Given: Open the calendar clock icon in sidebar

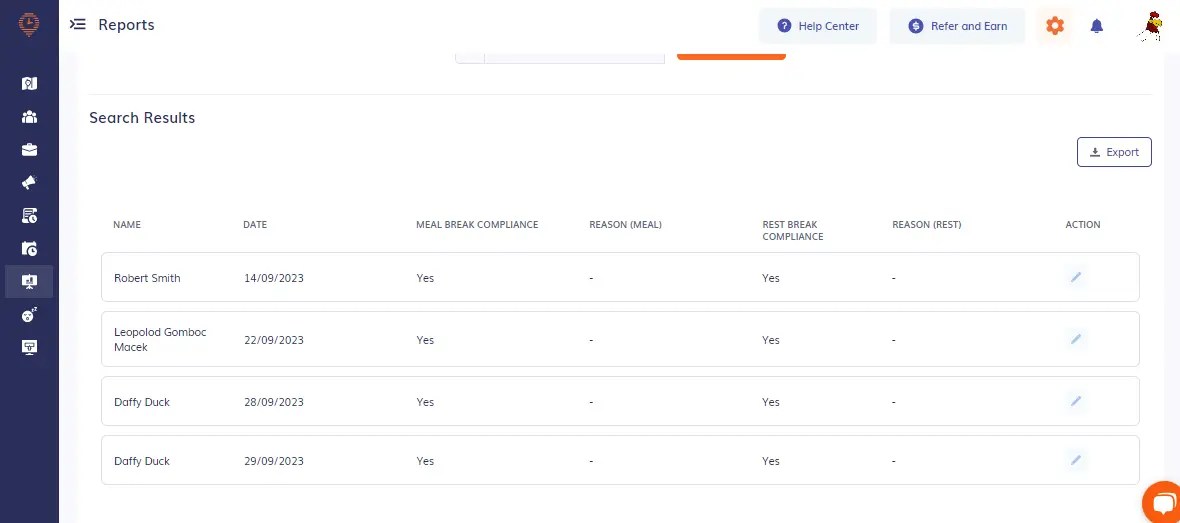Looking at the screenshot, I should point(29,249).
